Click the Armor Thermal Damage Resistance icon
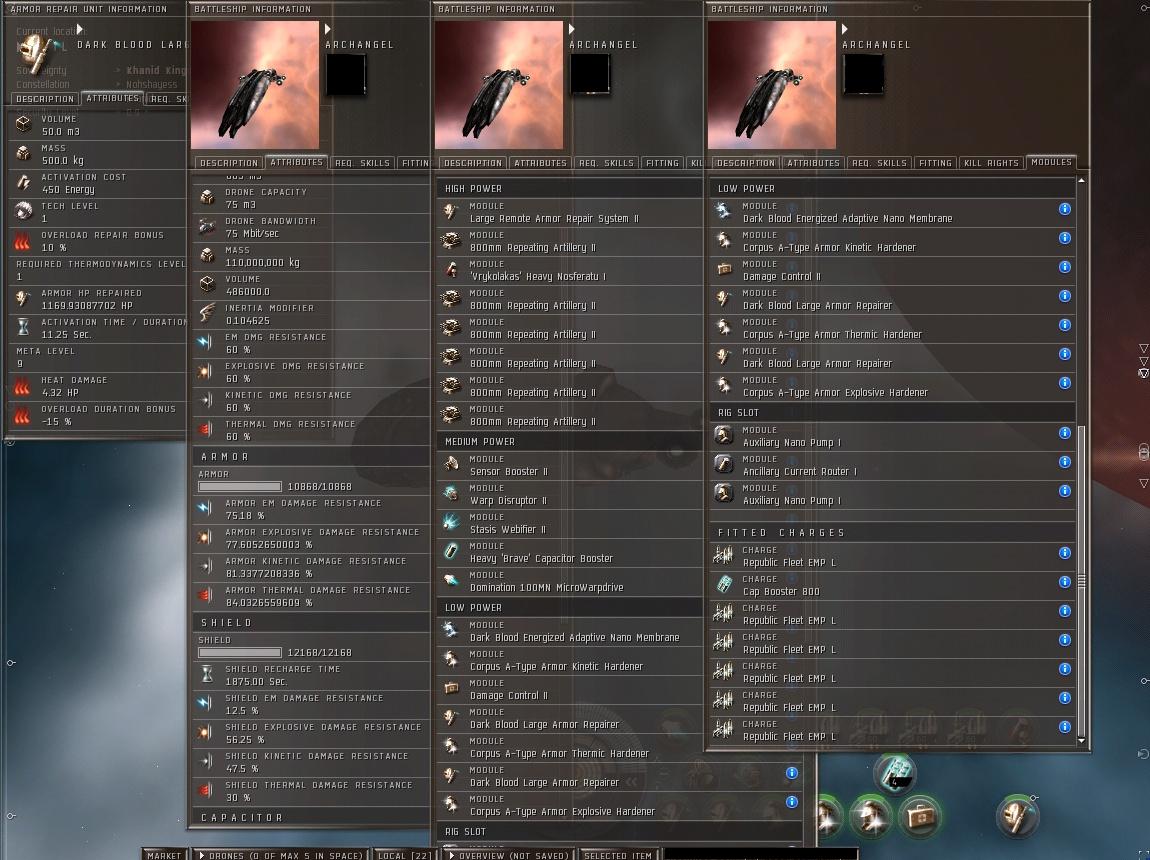Viewport: 1150px width, 860px height. [x=207, y=595]
